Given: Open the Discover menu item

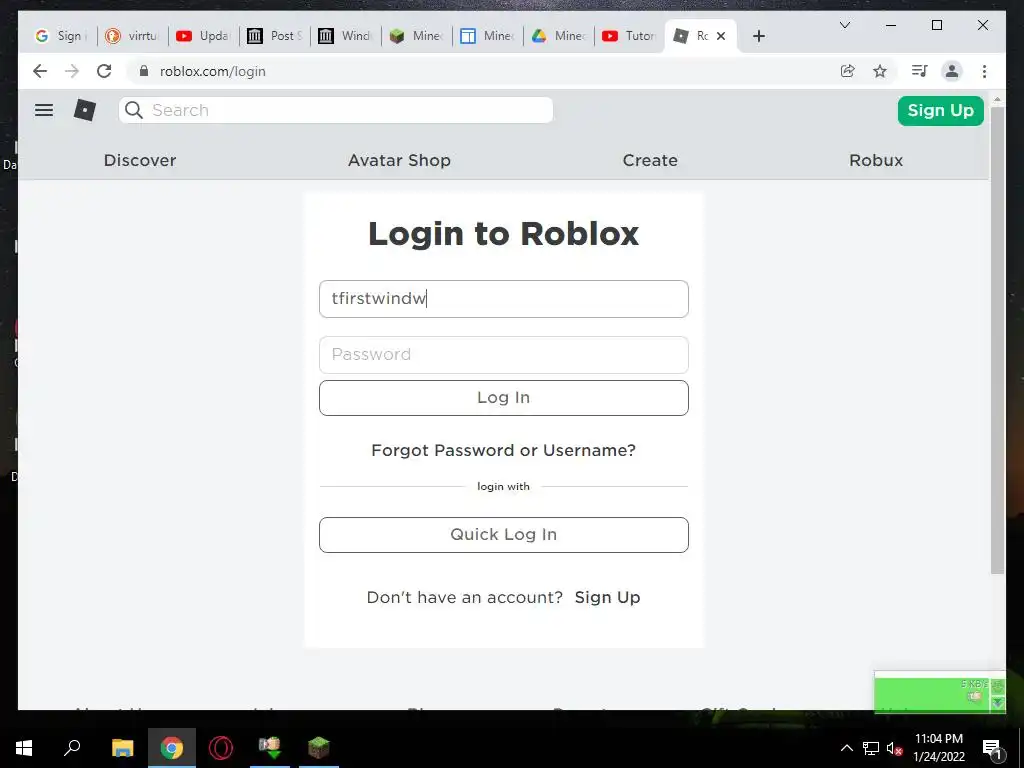Looking at the screenshot, I should (x=140, y=160).
